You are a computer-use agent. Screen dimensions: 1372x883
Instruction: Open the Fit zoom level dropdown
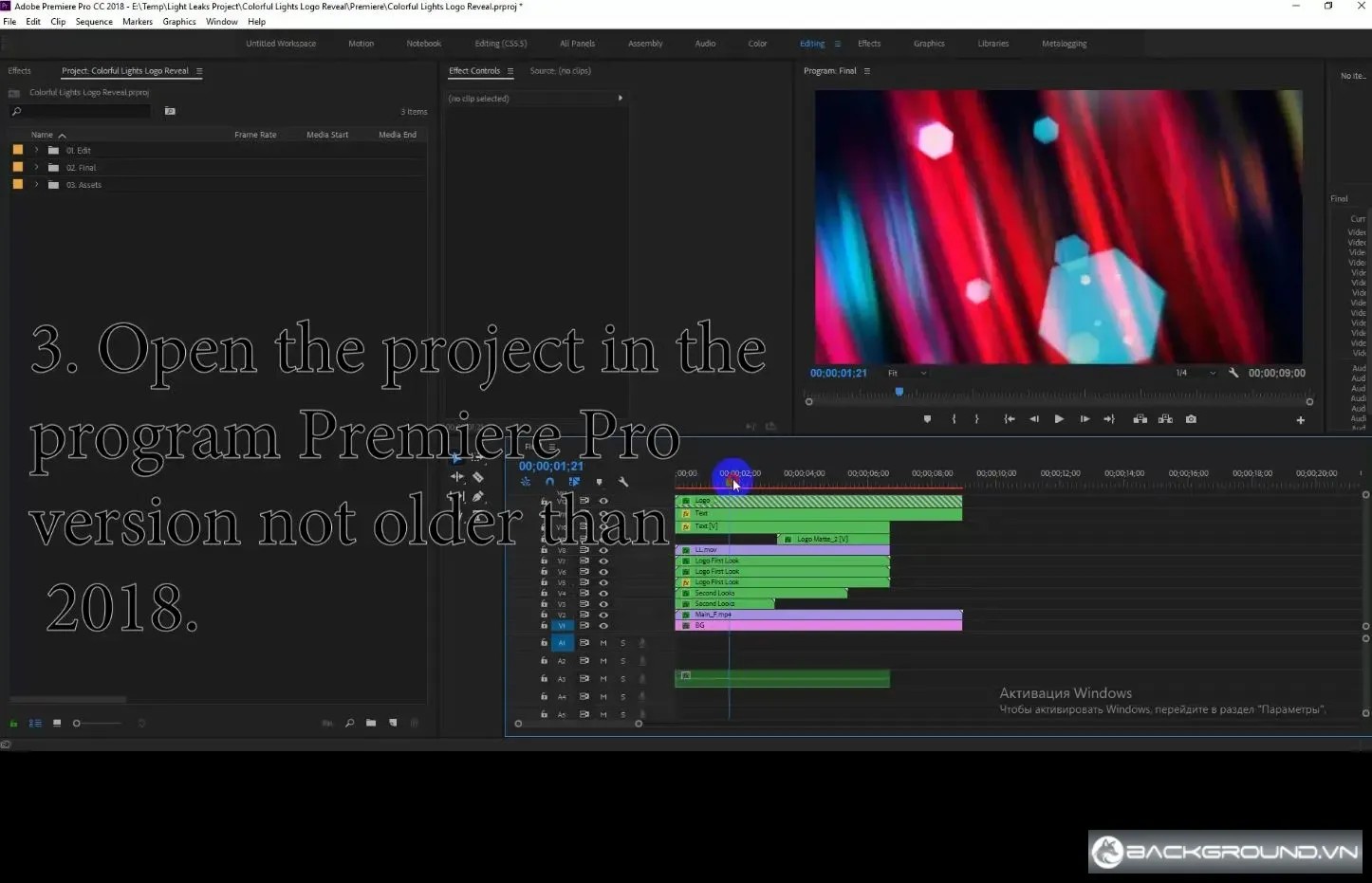coord(907,373)
